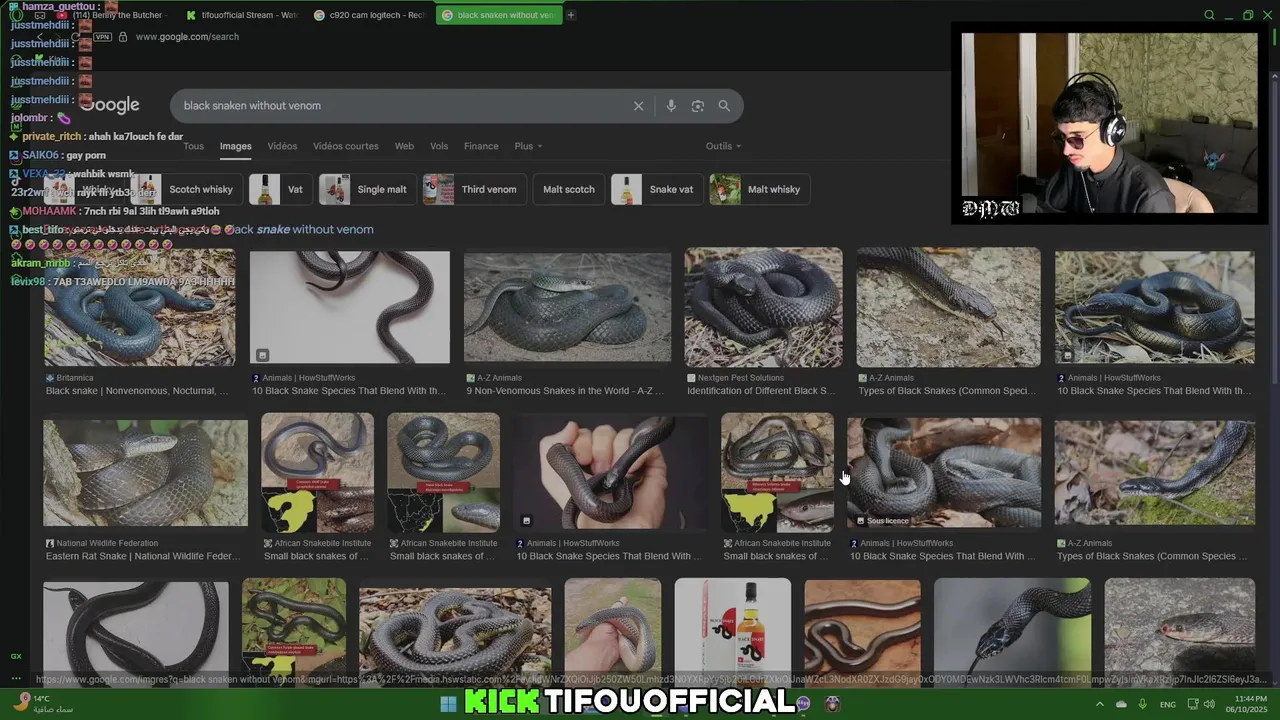Open a new browser tab with plus icon
The width and height of the screenshot is (1280, 720).
coord(571,15)
